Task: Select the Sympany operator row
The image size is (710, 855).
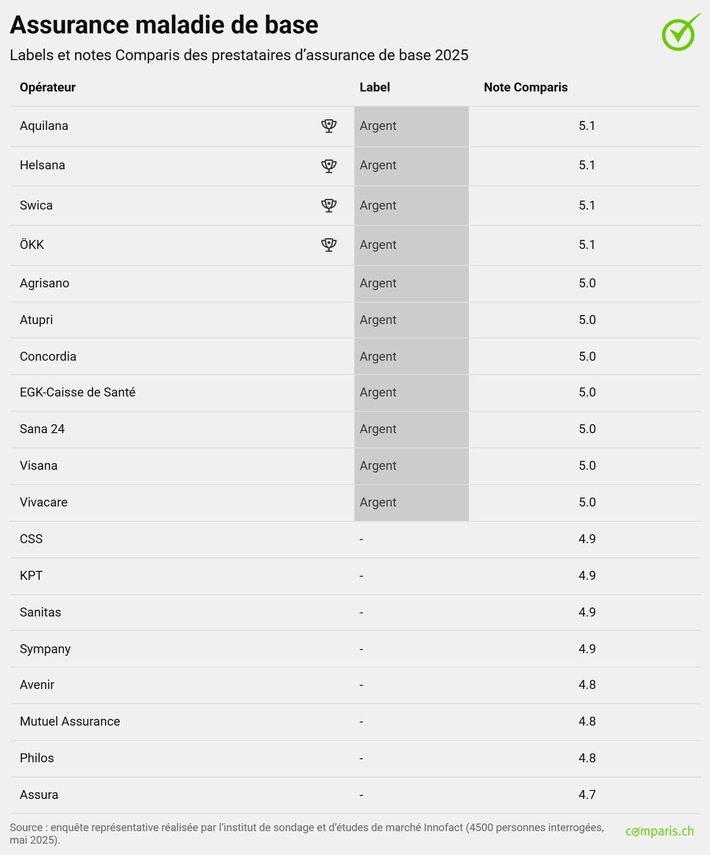Action: [x=45, y=648]
